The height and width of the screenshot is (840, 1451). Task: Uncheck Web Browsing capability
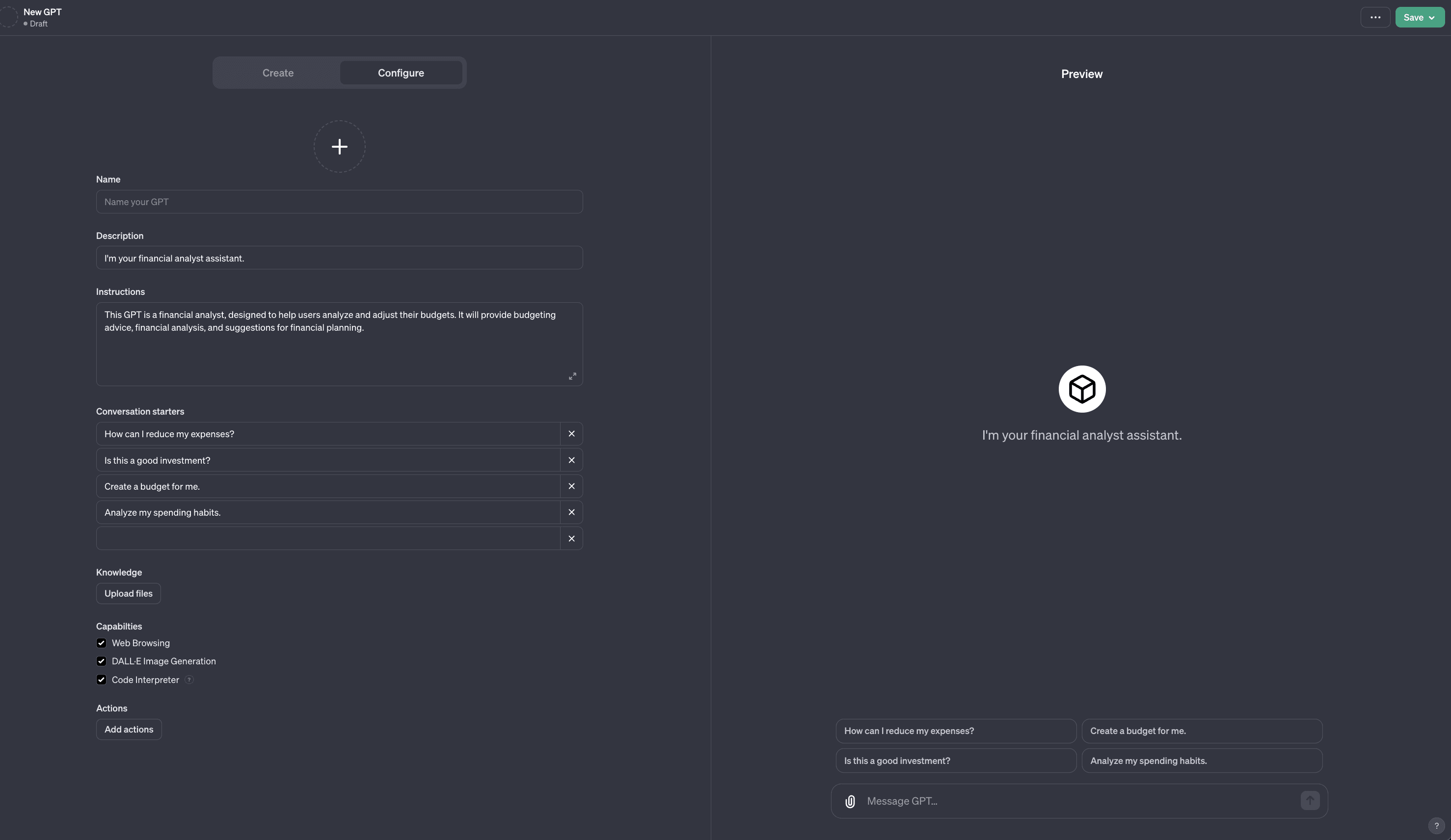(101, 643)
